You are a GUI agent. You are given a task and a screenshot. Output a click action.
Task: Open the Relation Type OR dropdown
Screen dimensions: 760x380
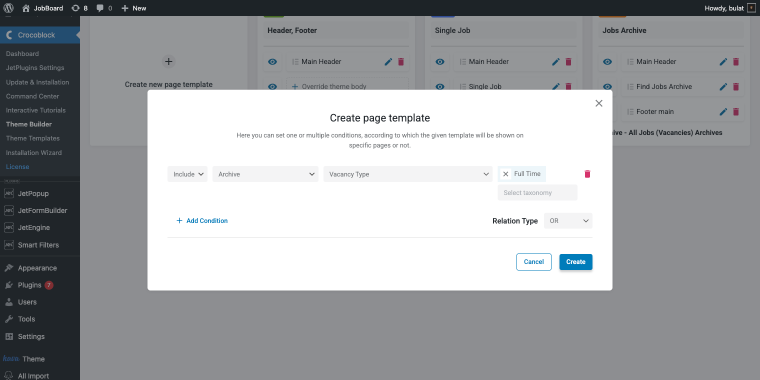tap(568, 221)
